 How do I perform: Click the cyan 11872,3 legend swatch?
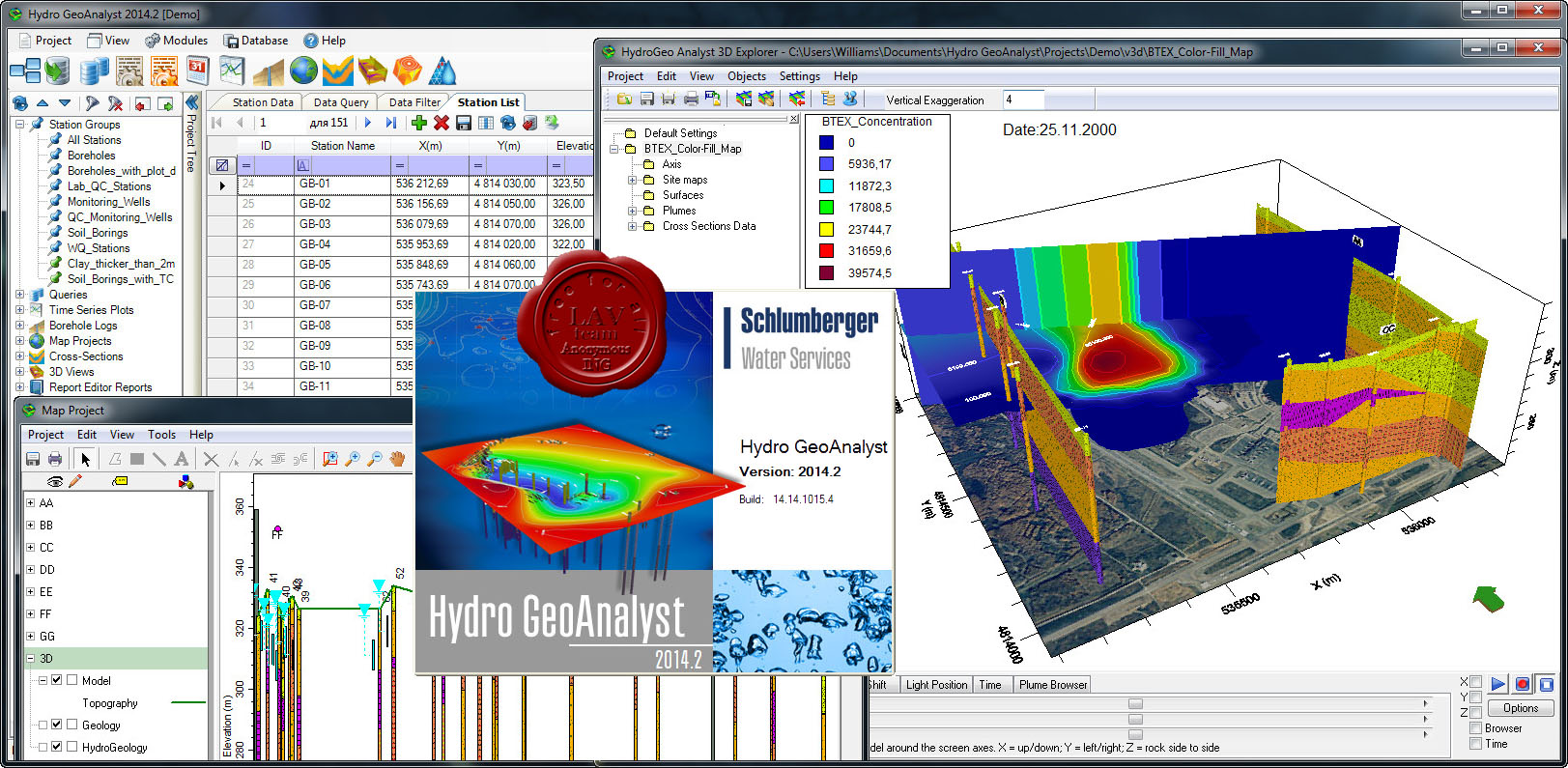pos(826,186)
